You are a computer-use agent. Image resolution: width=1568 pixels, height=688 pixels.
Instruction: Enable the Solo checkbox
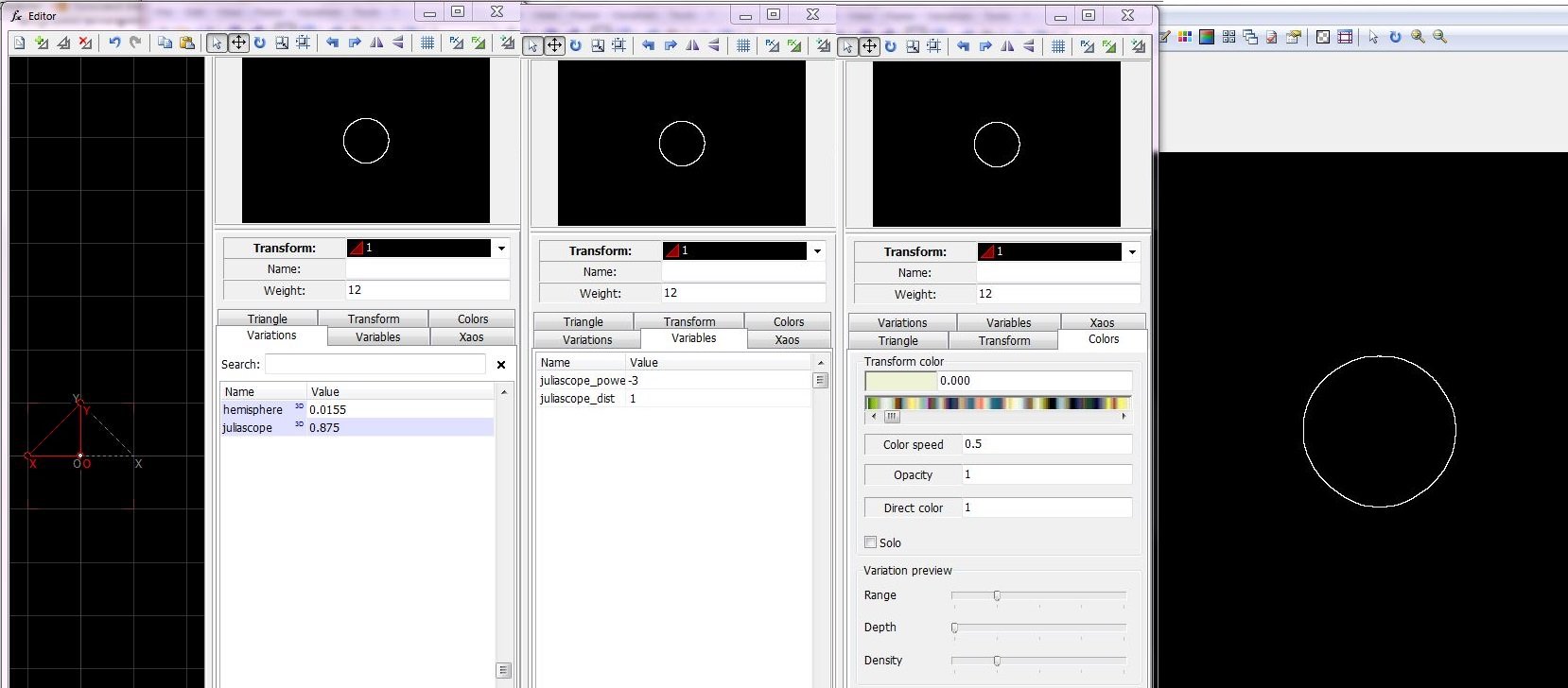tap(870, 542)
